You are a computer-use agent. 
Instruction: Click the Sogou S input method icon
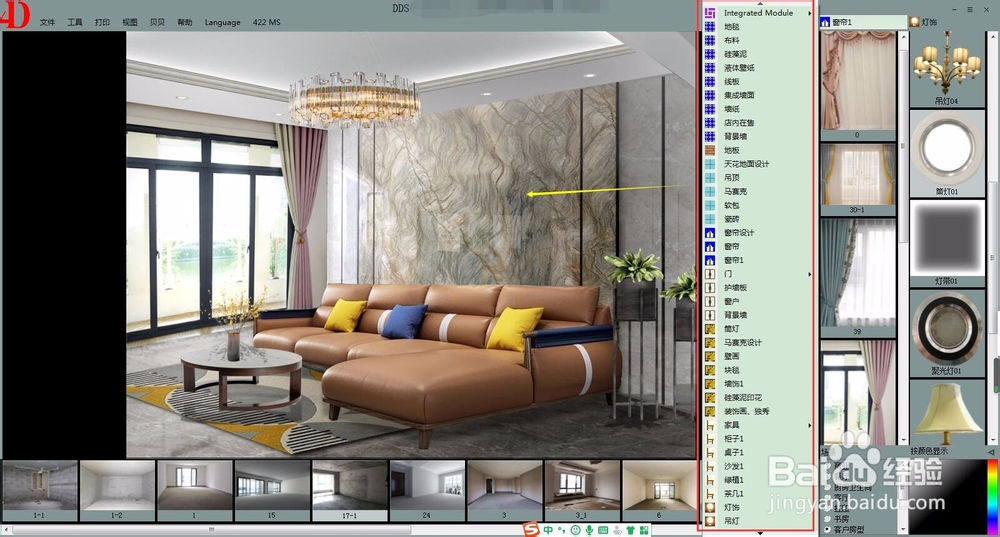tap(531, 530)
